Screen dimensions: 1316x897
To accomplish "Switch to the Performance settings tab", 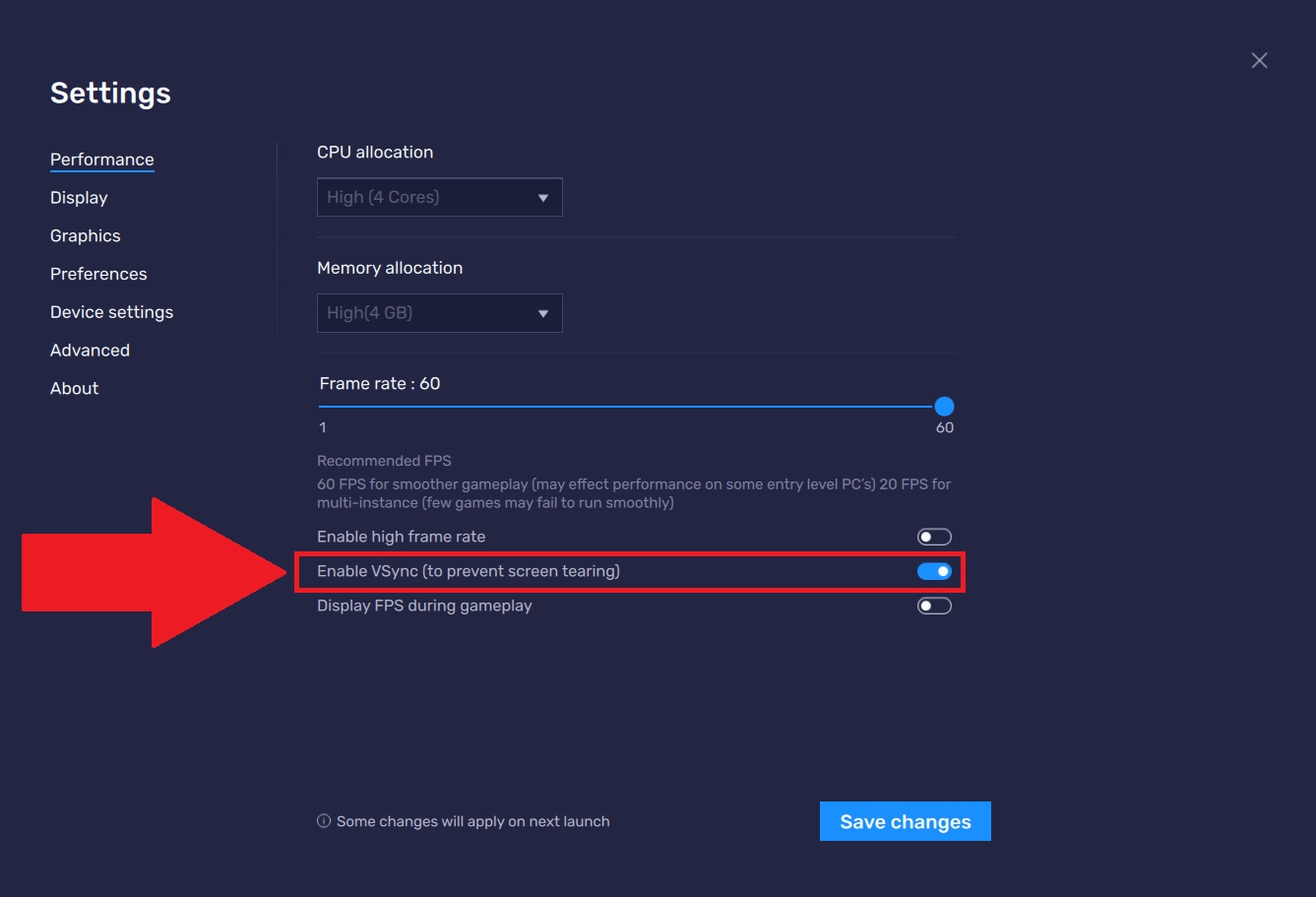I will [x=102, y=160].
